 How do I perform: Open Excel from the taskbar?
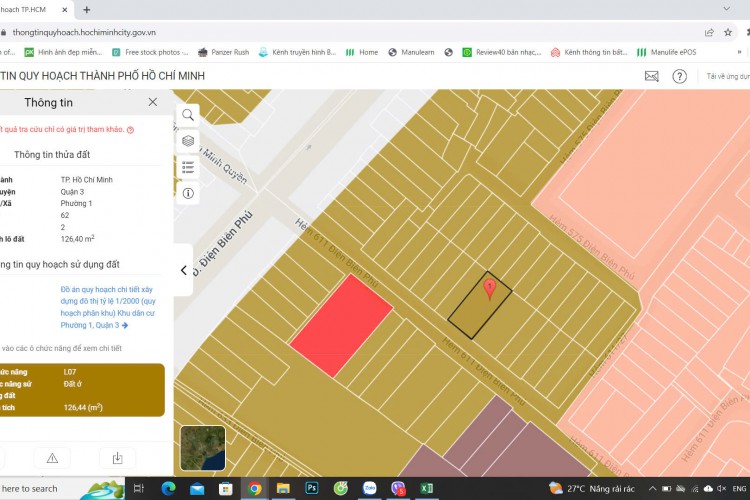pos(426,488)
